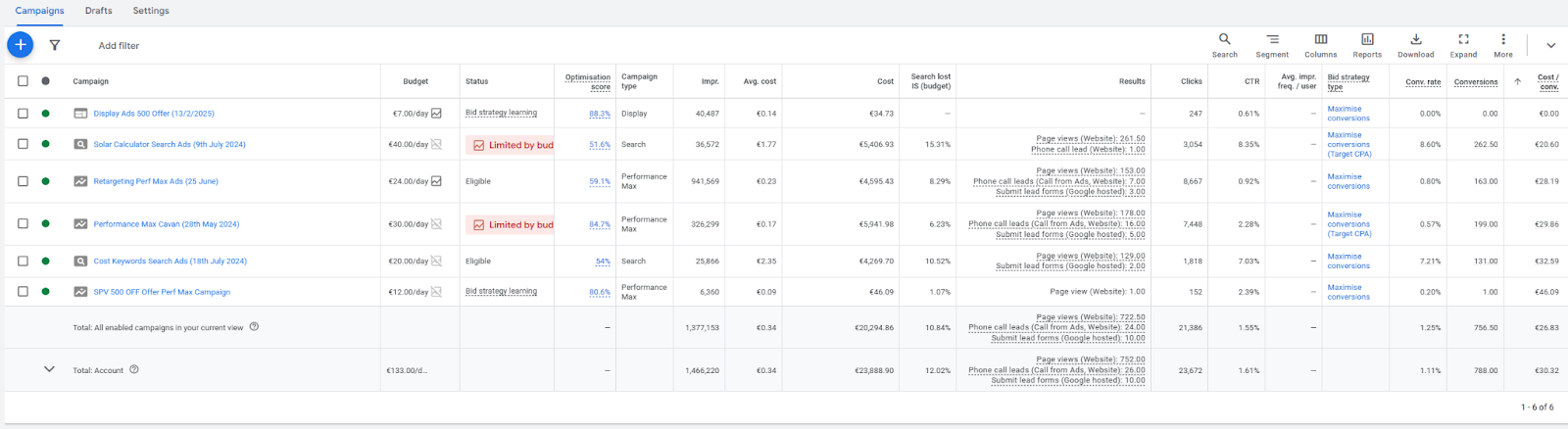Image resolution: width=1568 pixels, height=429 pixels.
Task: Open status dropdown for Solar Calculator Search Ads
Action: [x=45, y=144]
